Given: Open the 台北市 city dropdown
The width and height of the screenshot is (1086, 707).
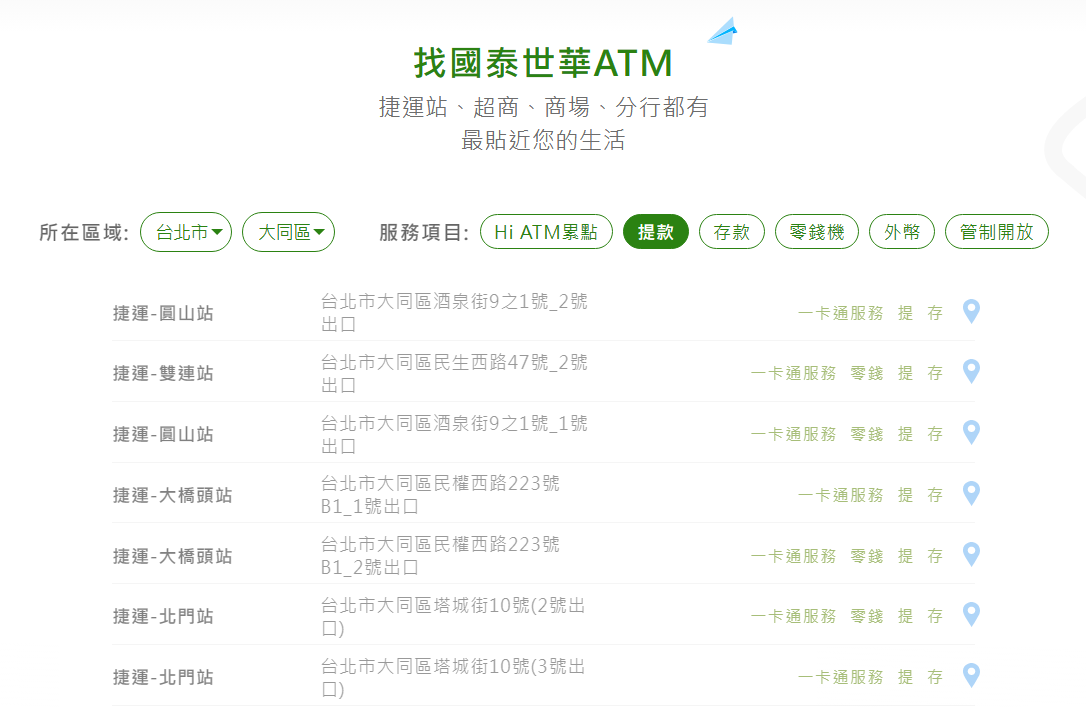Looking at the screenshot, I should click(x=186, y=232).
